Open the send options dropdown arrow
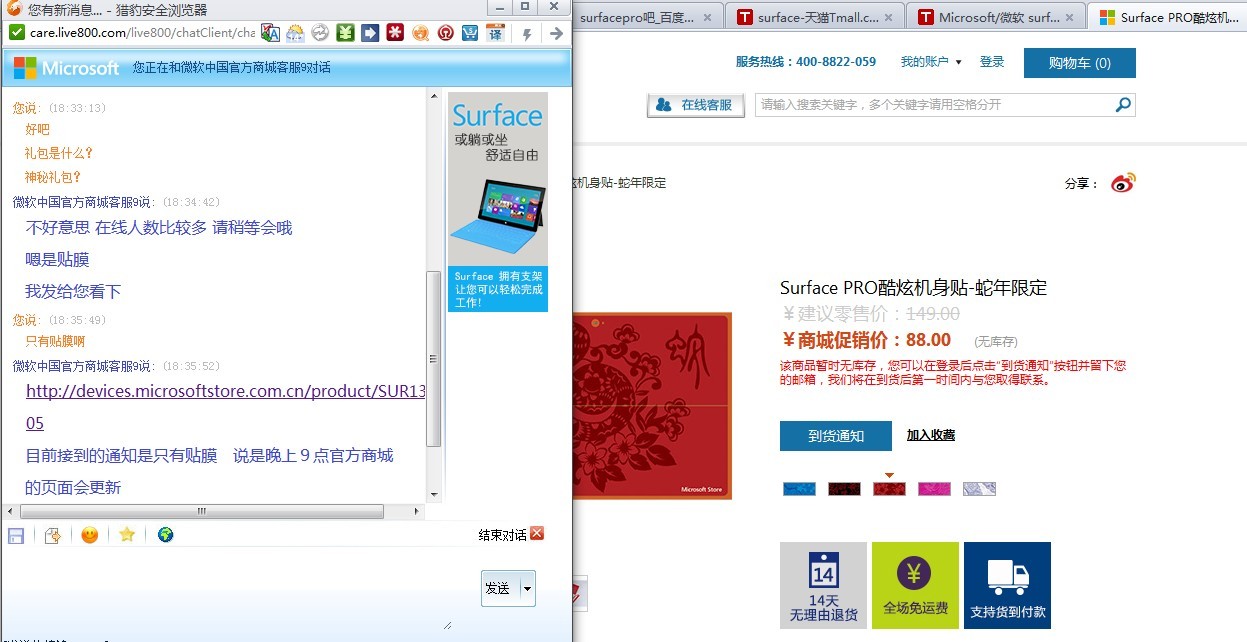1247x642 pixels. coord(528,588)
